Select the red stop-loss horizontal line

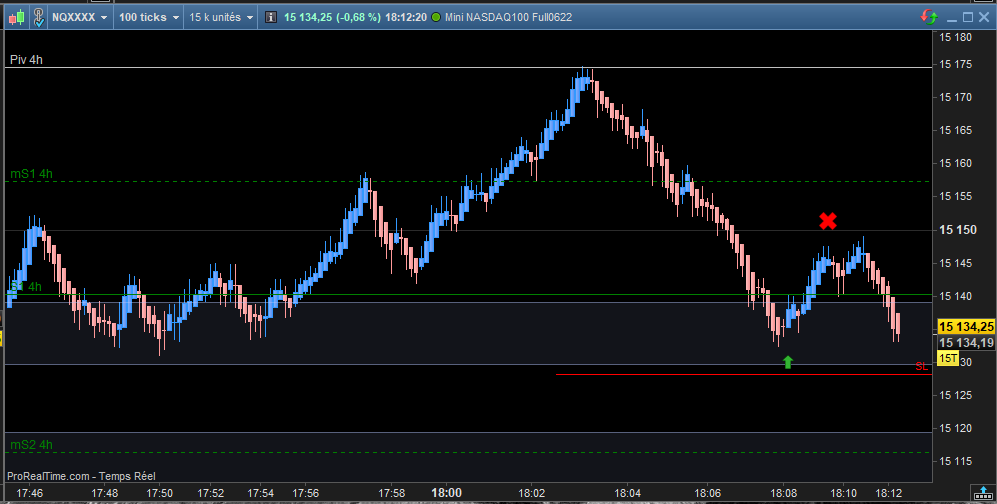744,374
